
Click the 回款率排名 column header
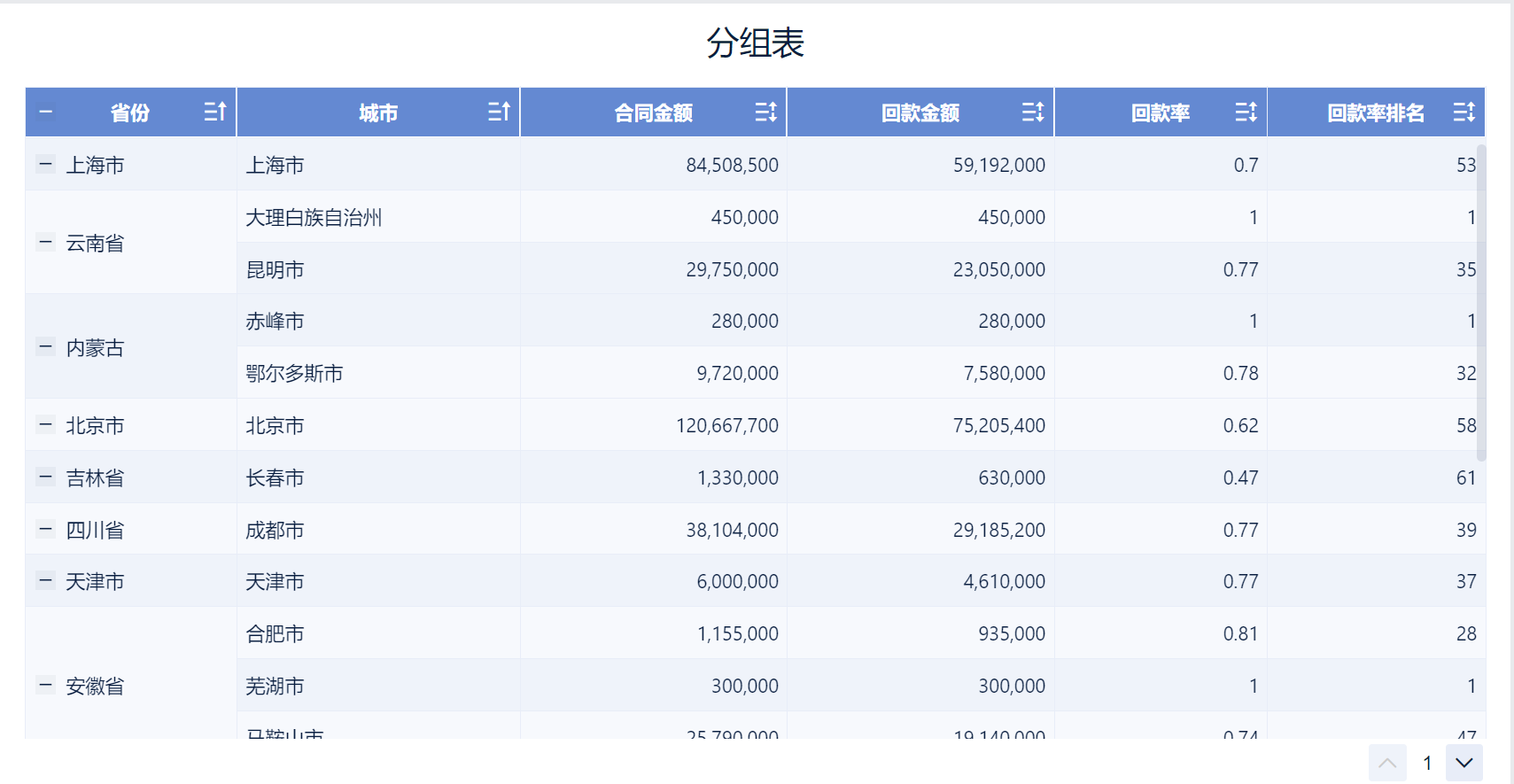(1375, 113)
